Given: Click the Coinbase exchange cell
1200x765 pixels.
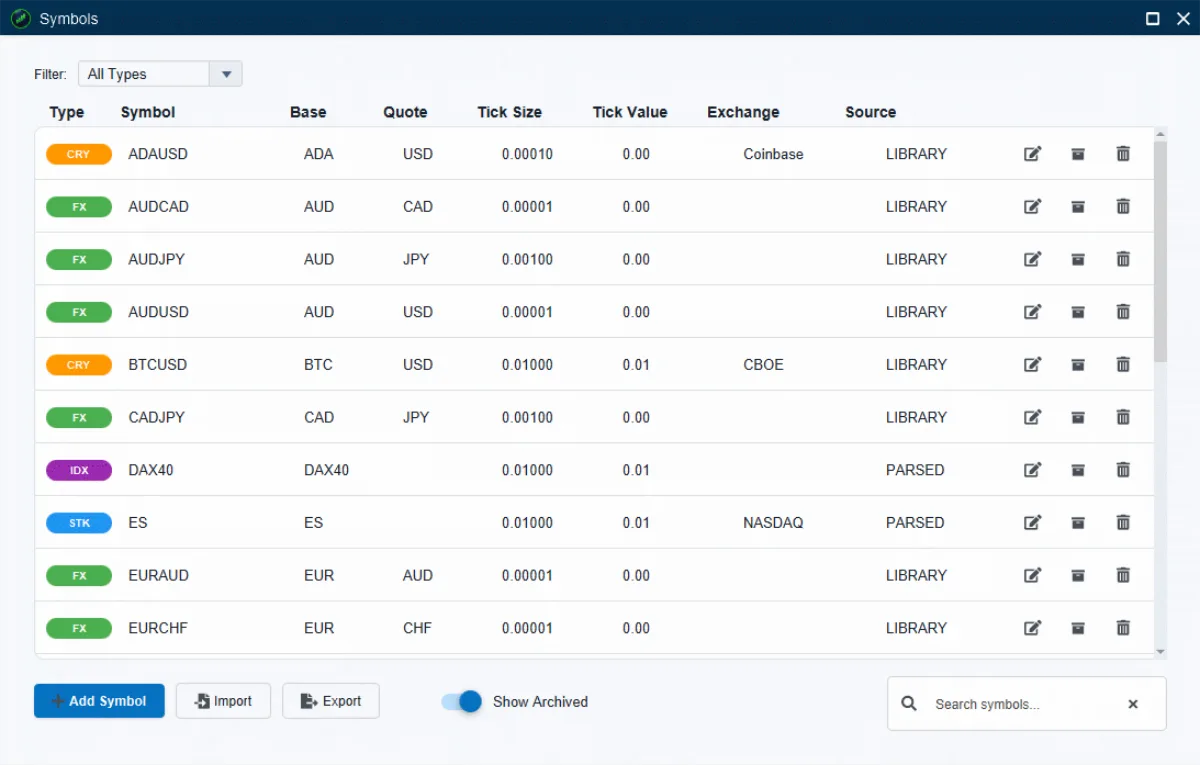Looking at the screenshot, I should tap(773, 154).
